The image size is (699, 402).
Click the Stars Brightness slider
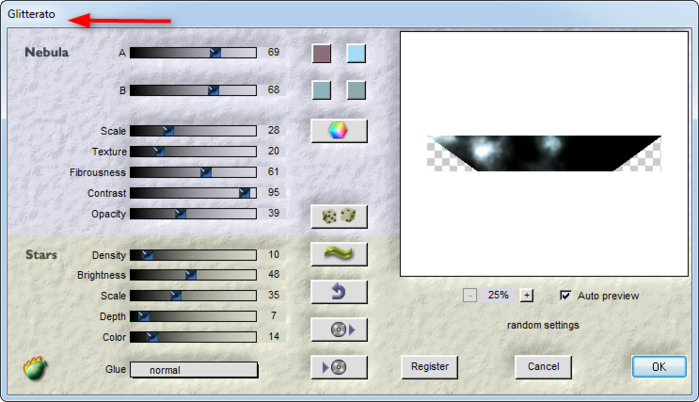point(193,275)
